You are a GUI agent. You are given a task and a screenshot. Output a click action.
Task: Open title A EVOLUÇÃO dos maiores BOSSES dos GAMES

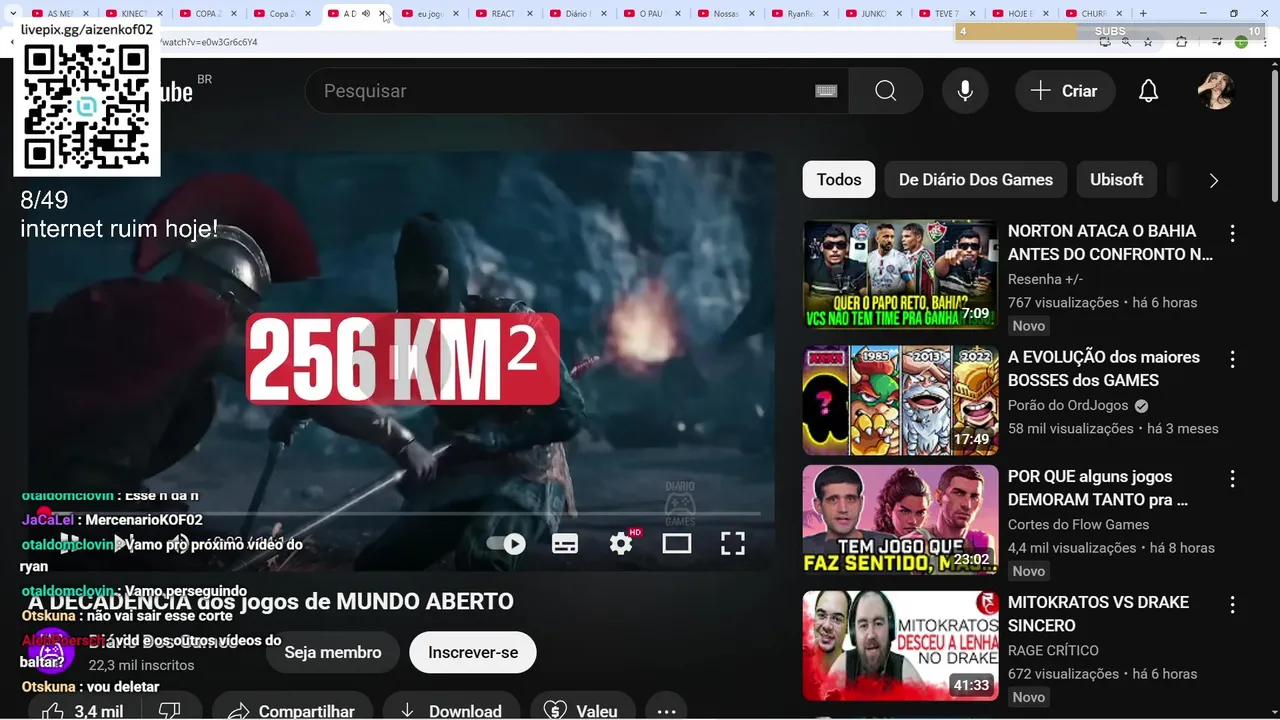(x=1104, y=368)
